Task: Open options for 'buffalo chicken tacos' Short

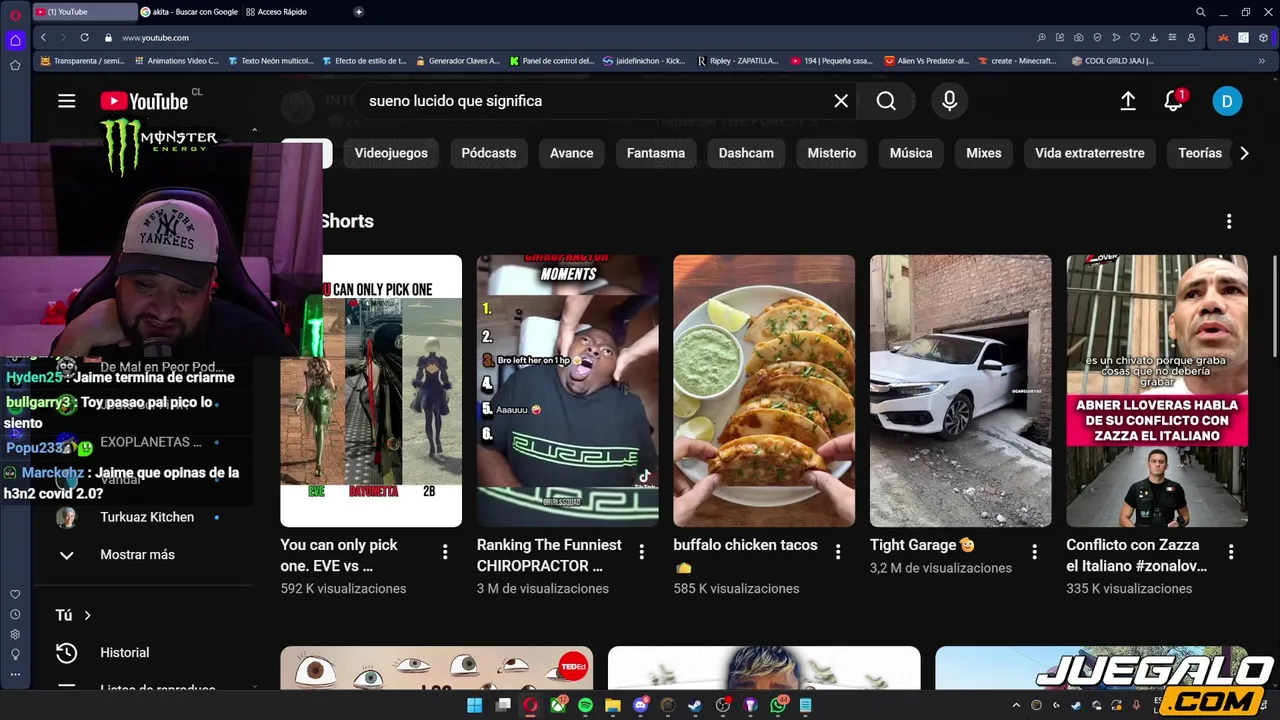Action: tap(838, 551)
